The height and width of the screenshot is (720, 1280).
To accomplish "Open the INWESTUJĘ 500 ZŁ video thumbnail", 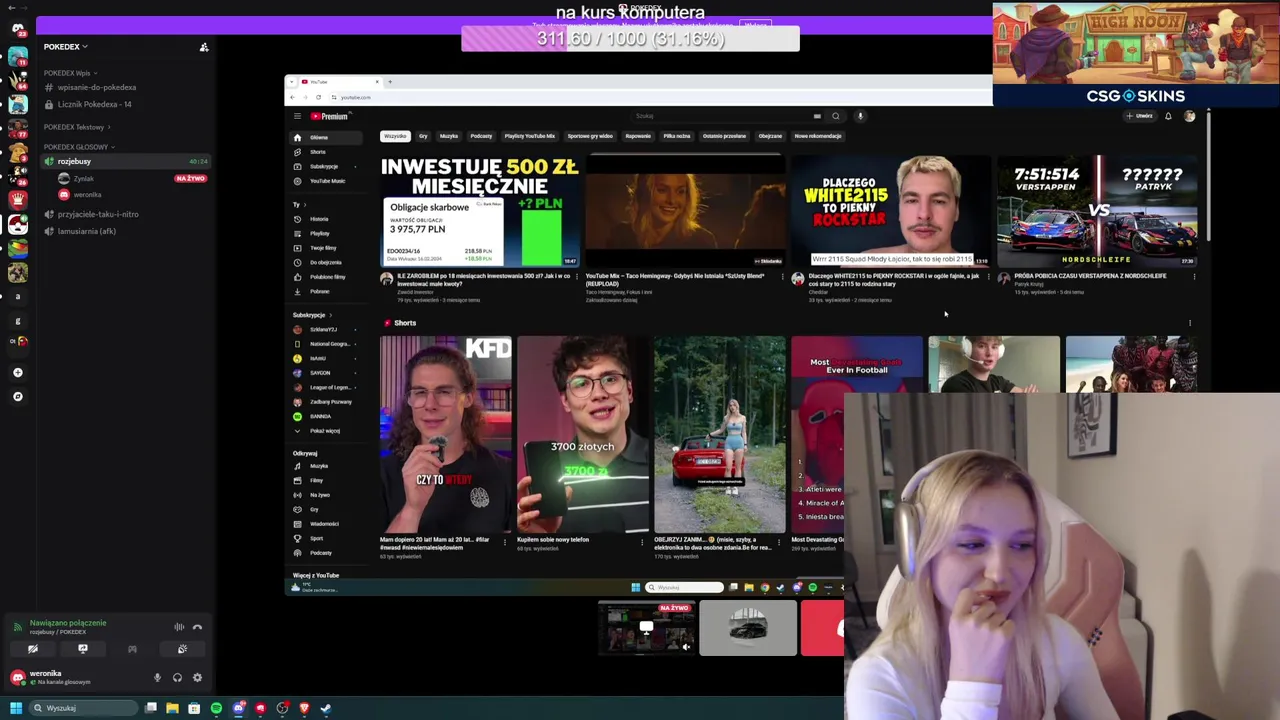I will coord(480,211).
